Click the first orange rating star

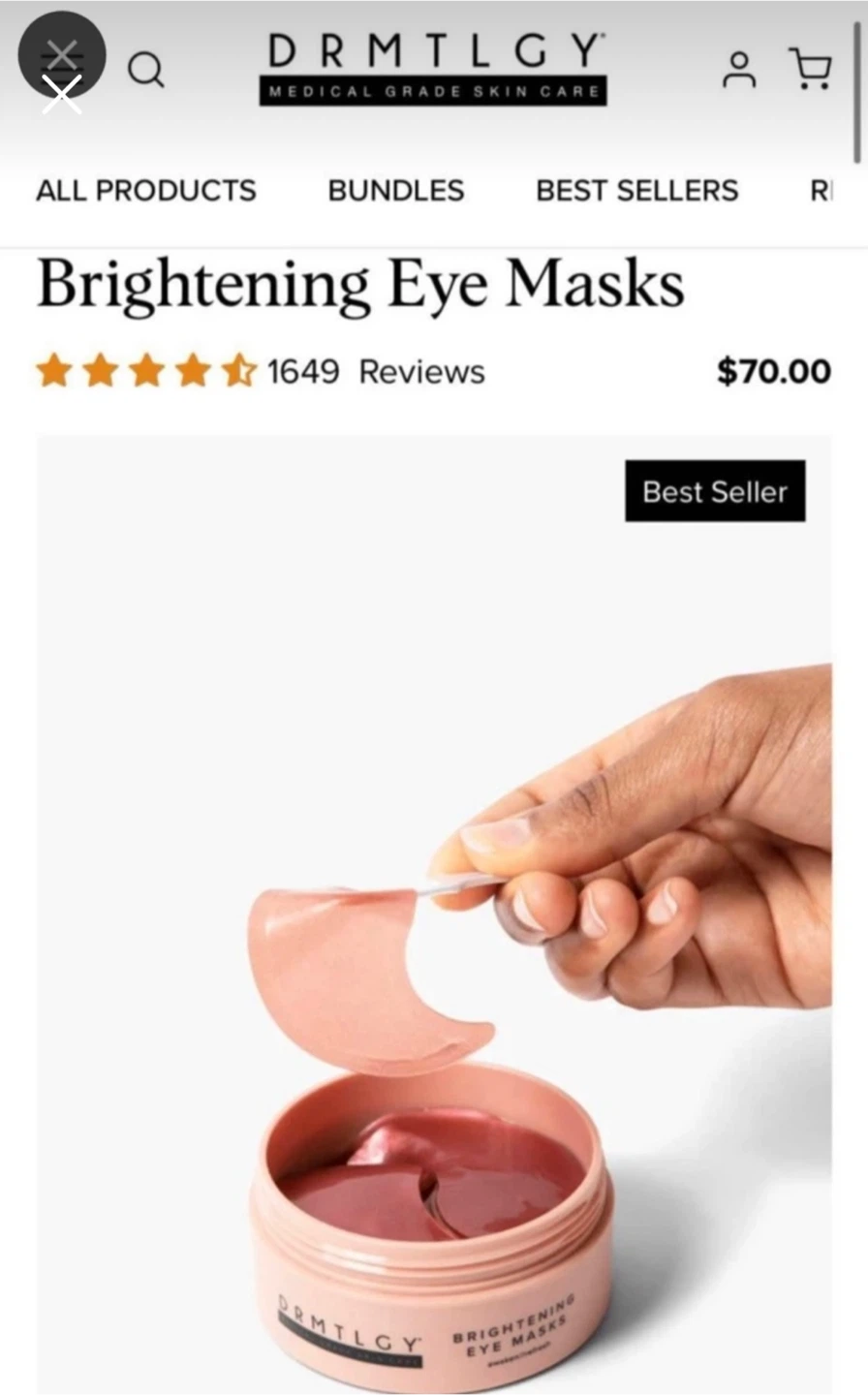click(54, 371)
